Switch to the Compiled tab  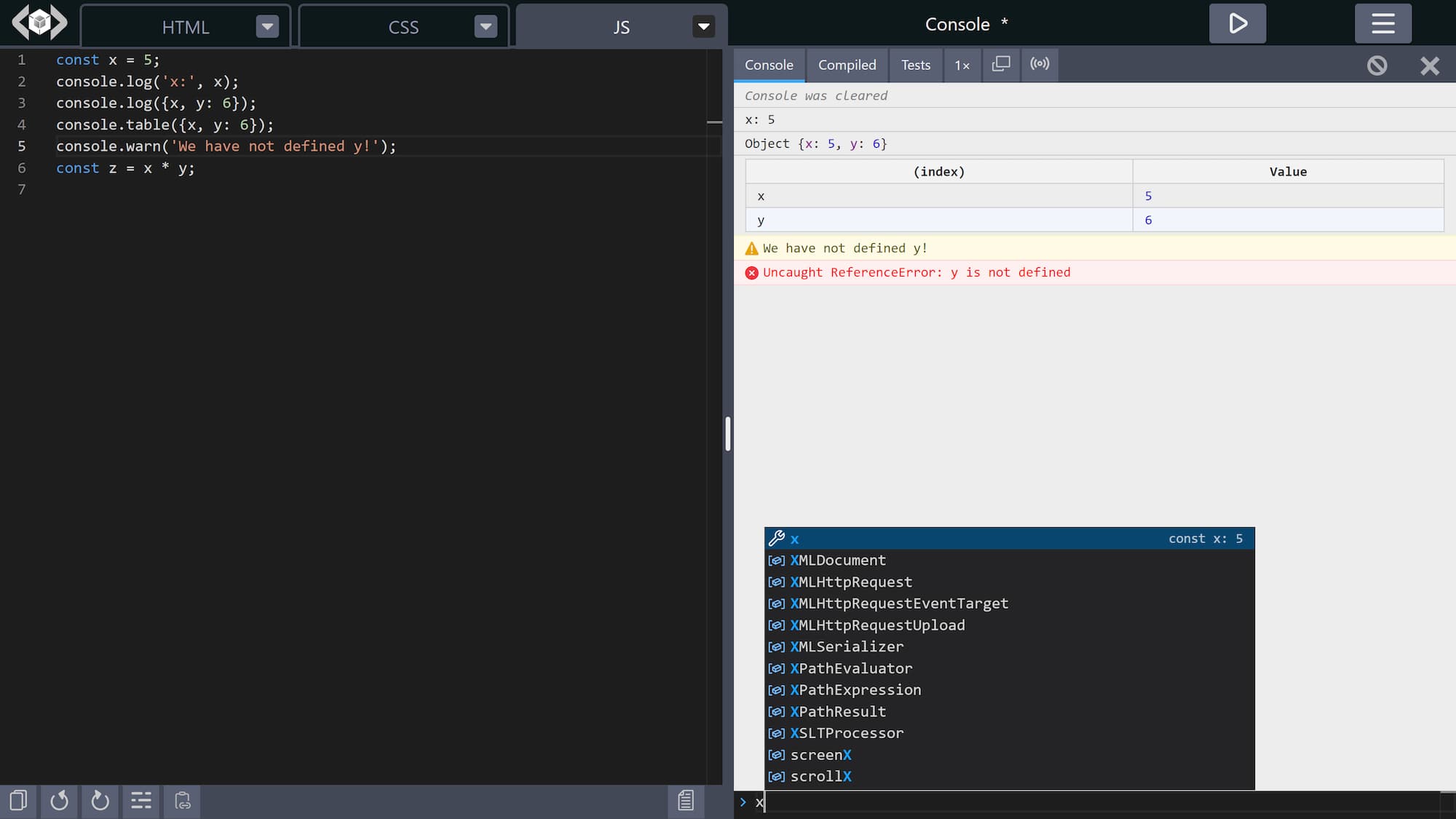tap(847, 64)
